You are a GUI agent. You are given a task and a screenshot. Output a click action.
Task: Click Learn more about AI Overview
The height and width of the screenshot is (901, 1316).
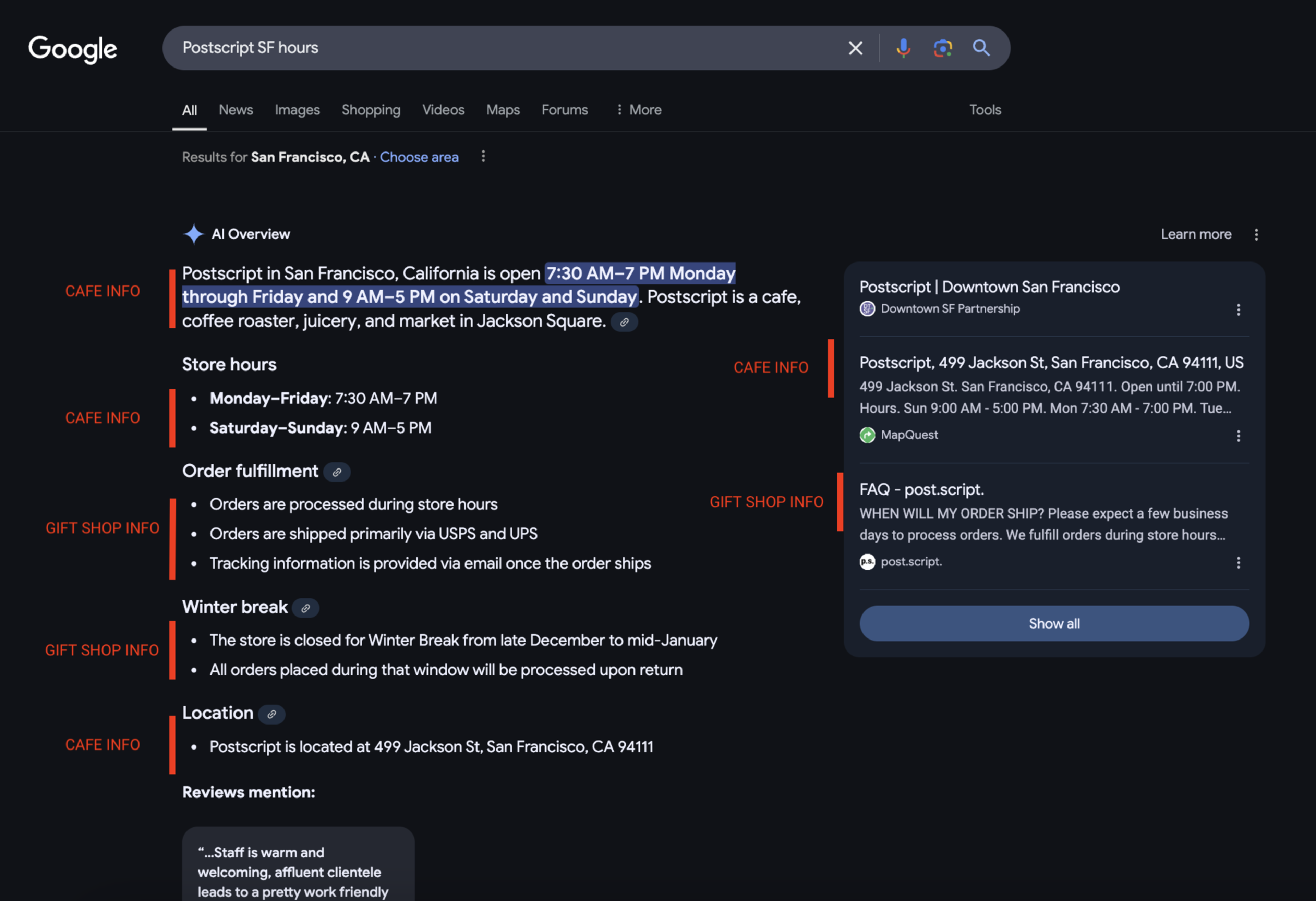[1196, 234]
